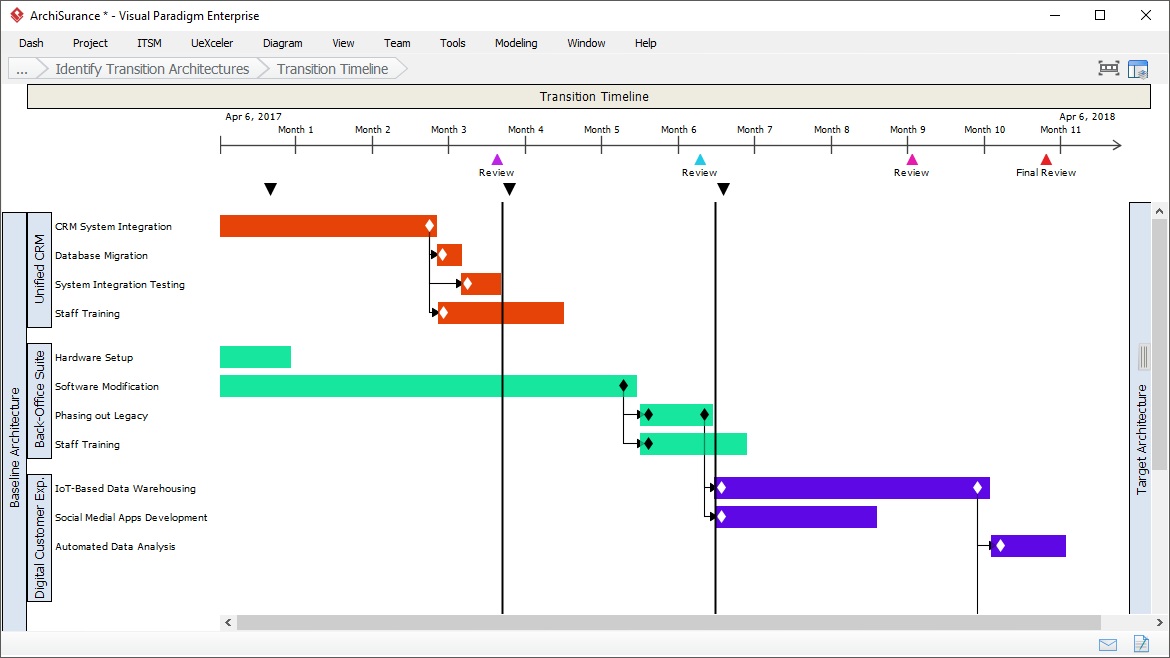The width and height of the screenshot is (1170, 658).
Task: Click the send email envelope icon
Action: (1108, 644)
